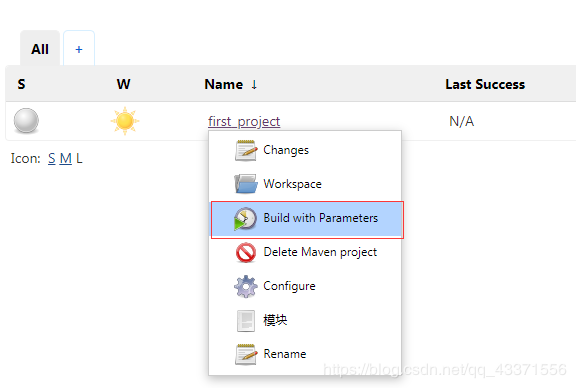This screenshot has height=388, width=576.
Task: Add a new view with plus tab
Action: (79, 49)
